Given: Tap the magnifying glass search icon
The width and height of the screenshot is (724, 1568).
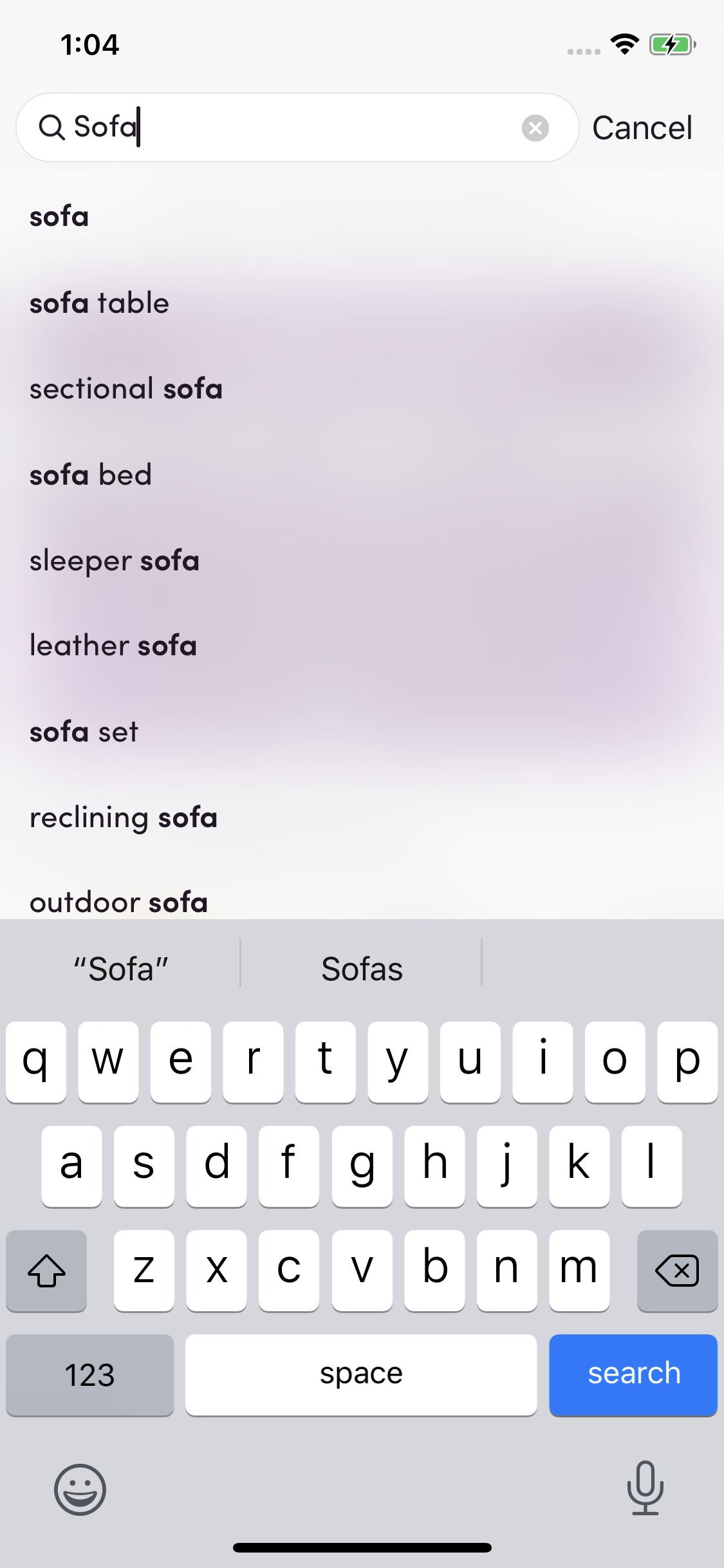Looking at the screenshot, I should [53, 127].
